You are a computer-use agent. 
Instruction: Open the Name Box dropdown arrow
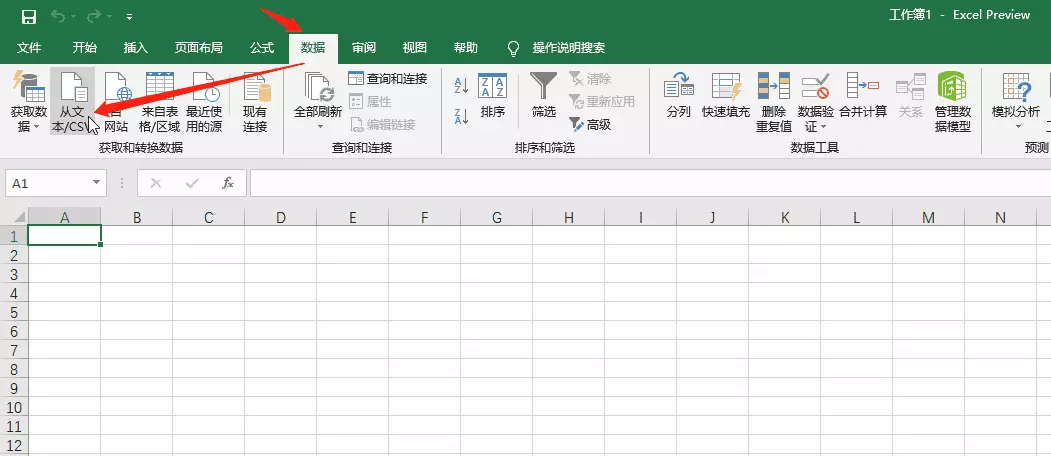[97, 182]
